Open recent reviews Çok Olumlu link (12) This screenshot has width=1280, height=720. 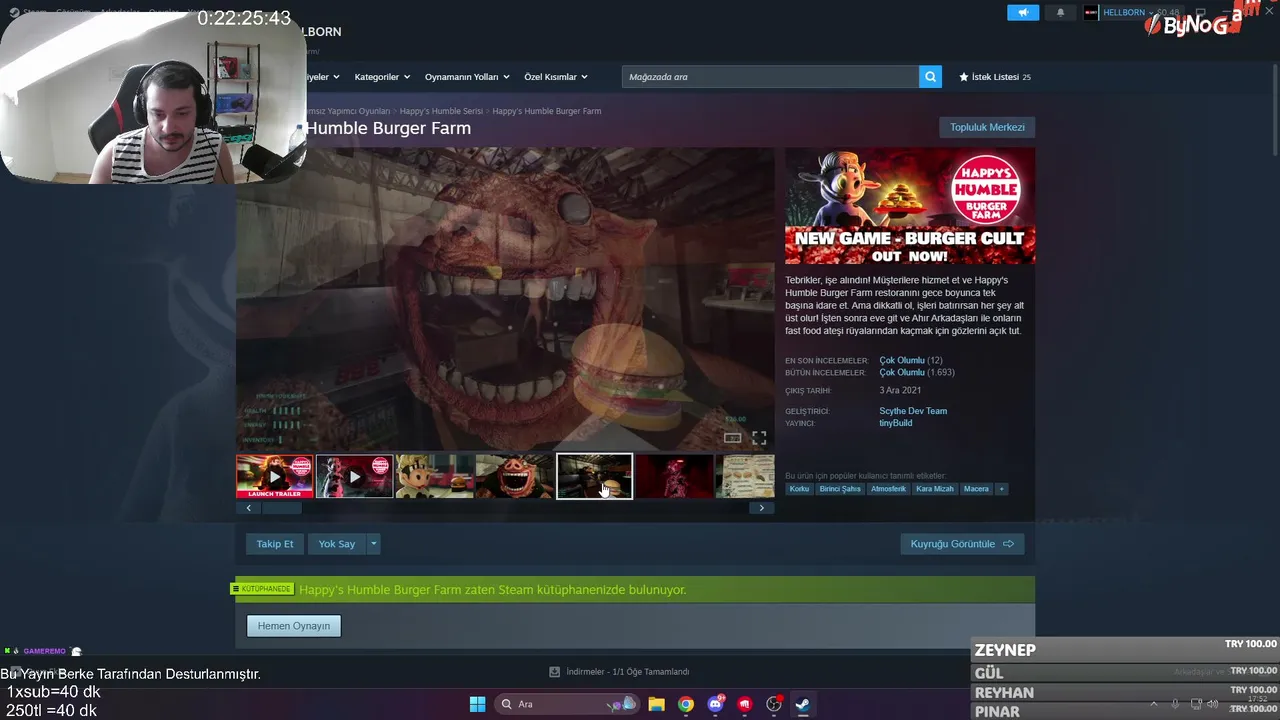tap(902, 360)
